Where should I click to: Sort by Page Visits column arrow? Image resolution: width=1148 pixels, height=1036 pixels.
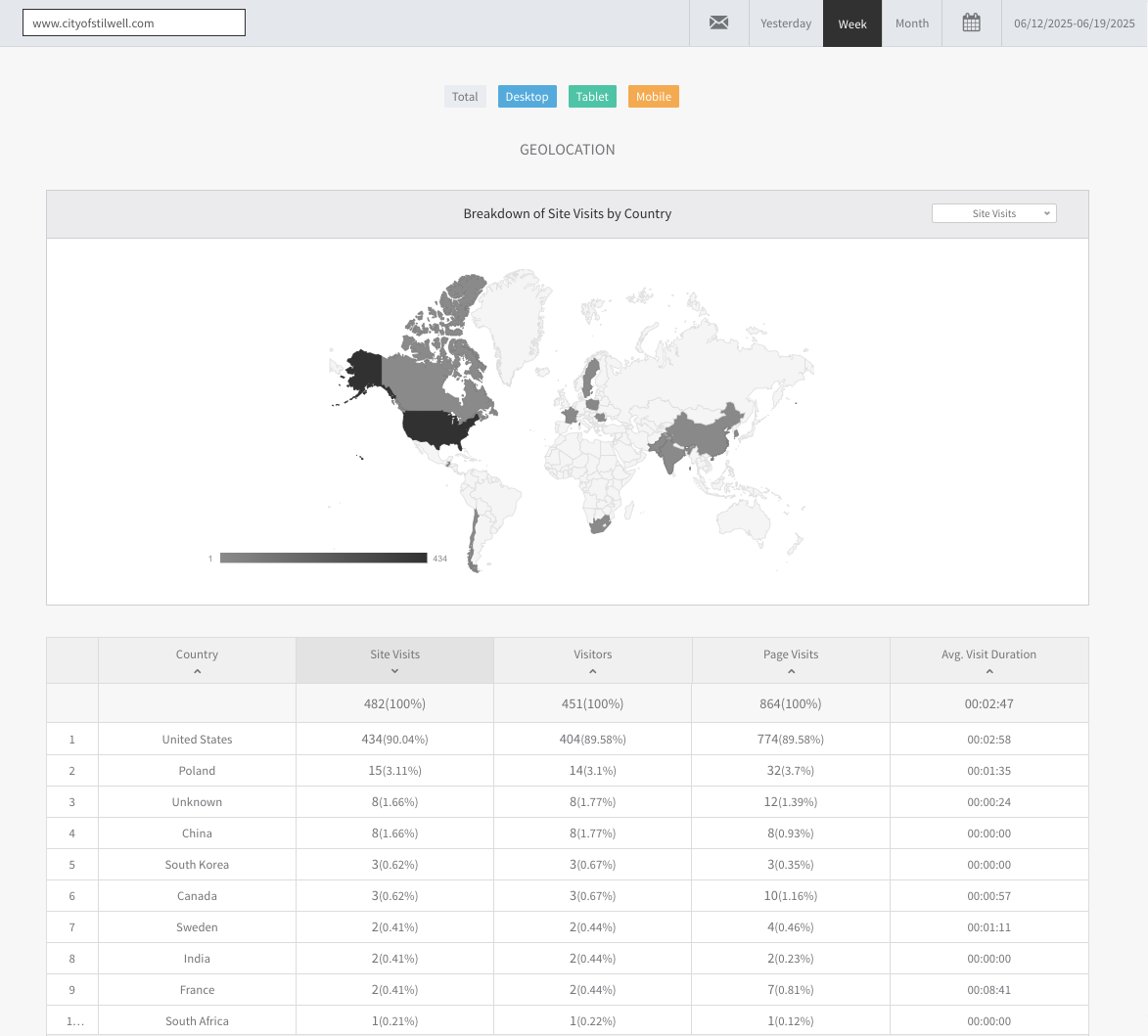point(791,672)
